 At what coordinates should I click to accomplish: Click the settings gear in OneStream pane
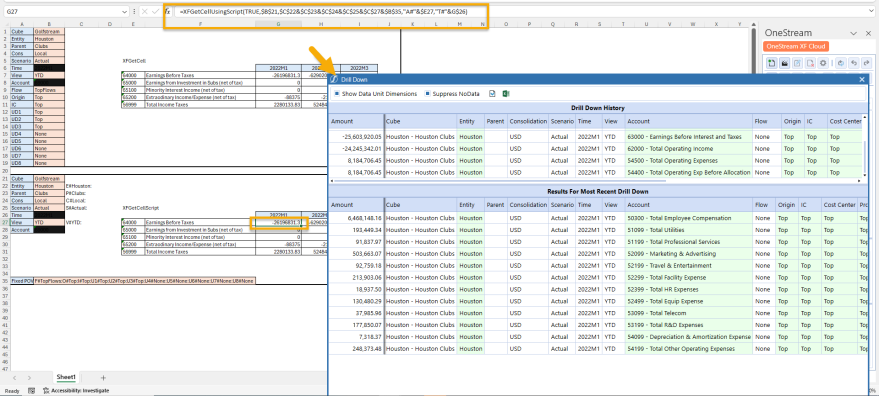(823, 63)
